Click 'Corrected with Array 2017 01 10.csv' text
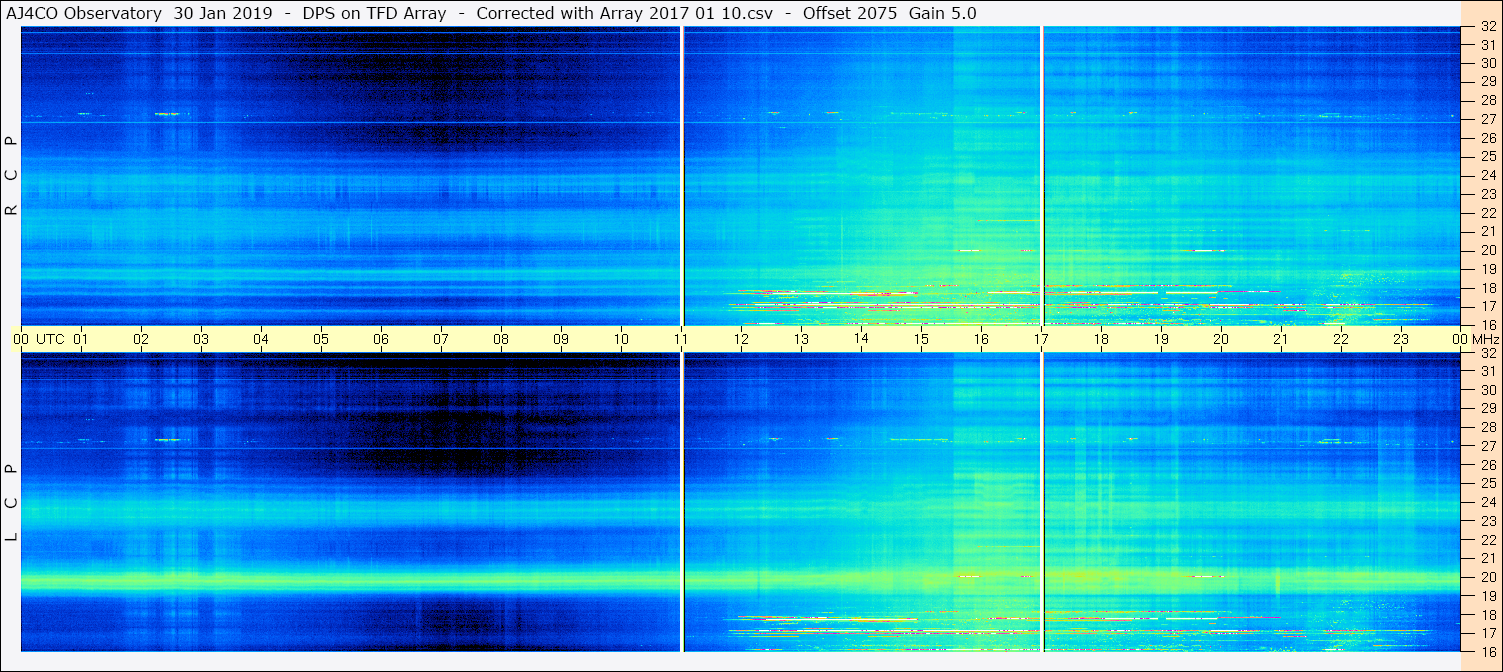The width and height of the screenshot is (1503, 672). pos(624,13)
